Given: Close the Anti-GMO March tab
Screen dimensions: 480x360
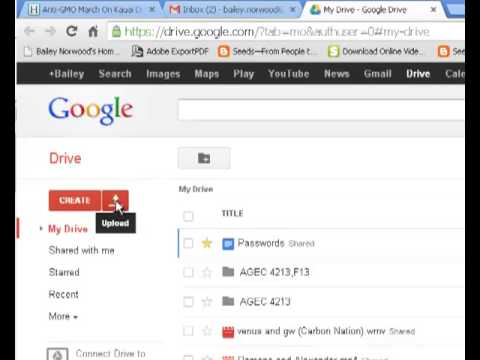Looking at the screenshot, I should [152, 9].
